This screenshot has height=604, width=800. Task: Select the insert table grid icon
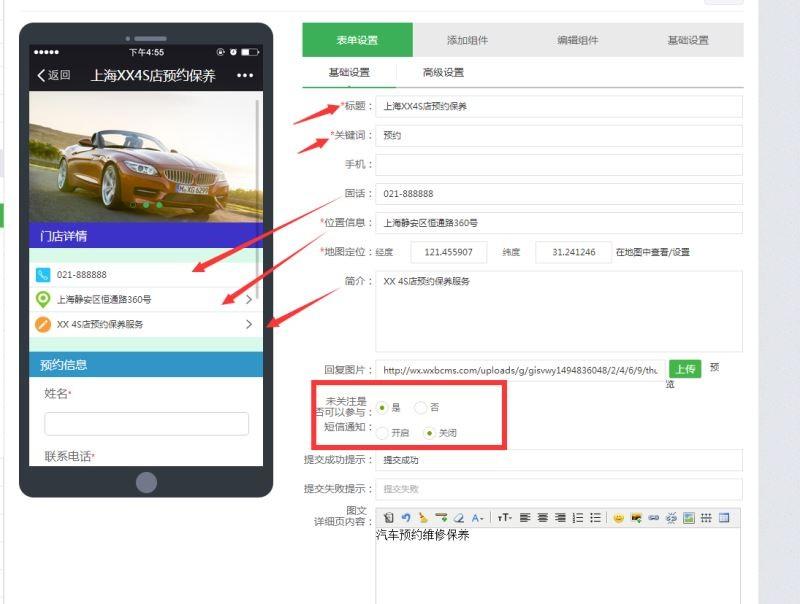tap(723, 517)
